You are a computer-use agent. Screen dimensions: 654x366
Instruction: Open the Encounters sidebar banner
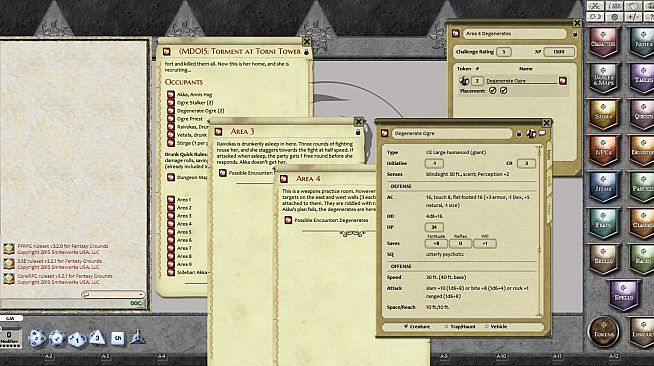tap(642, 150)
